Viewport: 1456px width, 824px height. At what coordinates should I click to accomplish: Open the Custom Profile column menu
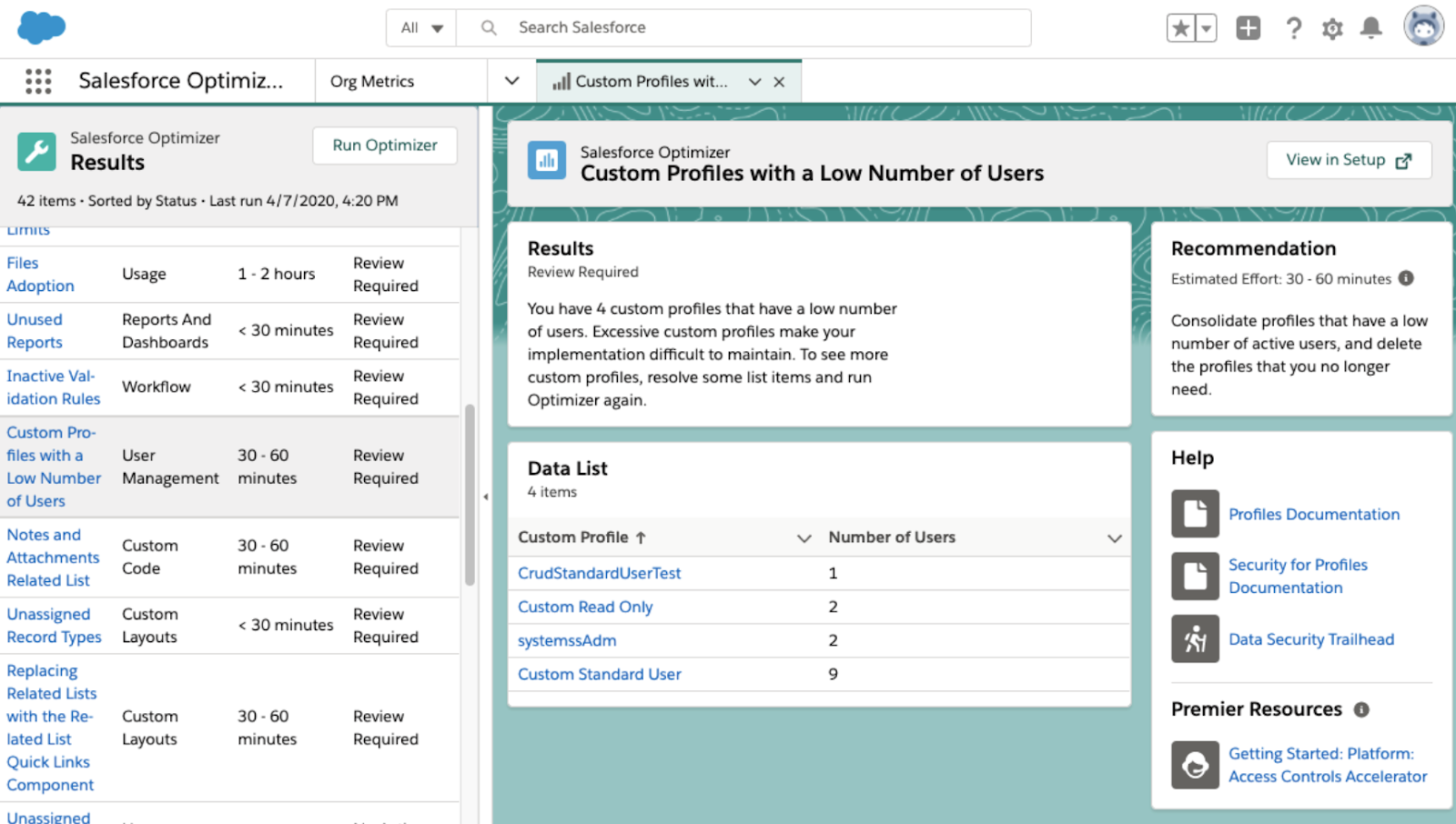(x=804, y=538)
